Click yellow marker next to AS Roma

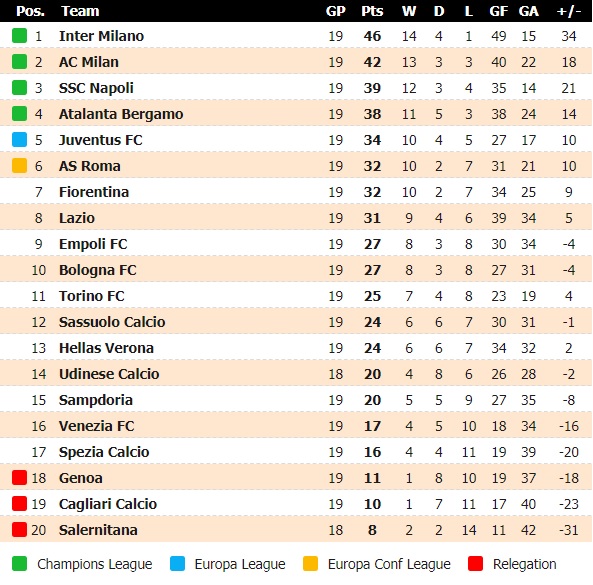pyautogui.click(x=19, y=166)
